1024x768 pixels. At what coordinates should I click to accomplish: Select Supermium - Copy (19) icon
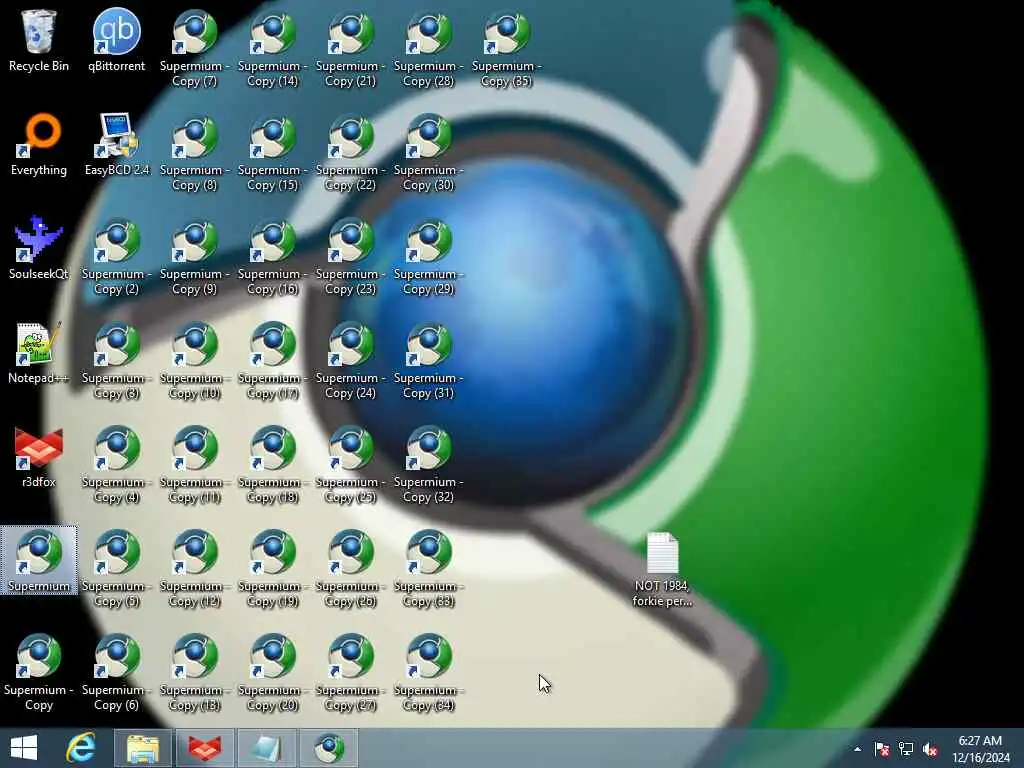tap(272, 568)
